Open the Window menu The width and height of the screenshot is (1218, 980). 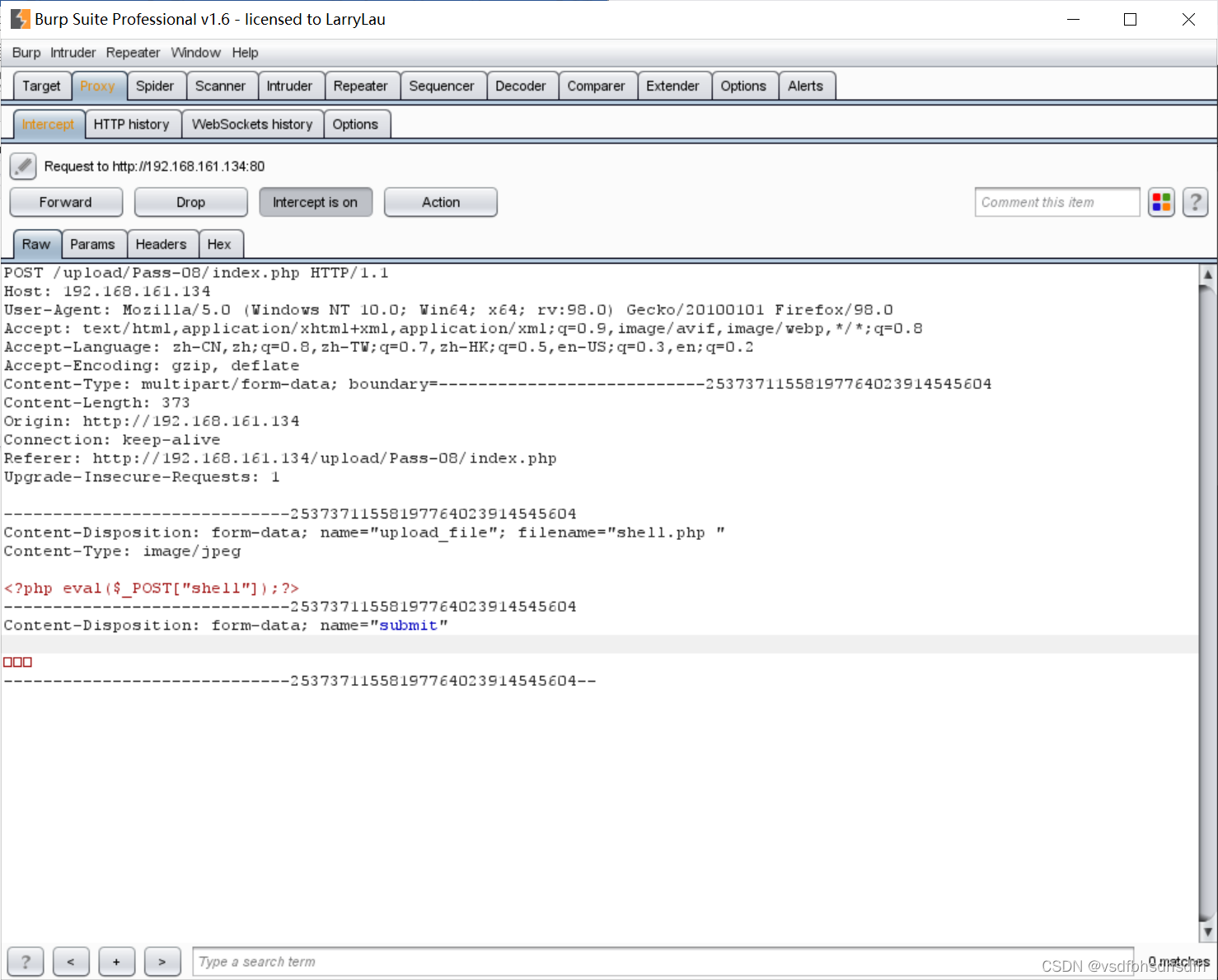pyautogui.click(x=195, y=53)
